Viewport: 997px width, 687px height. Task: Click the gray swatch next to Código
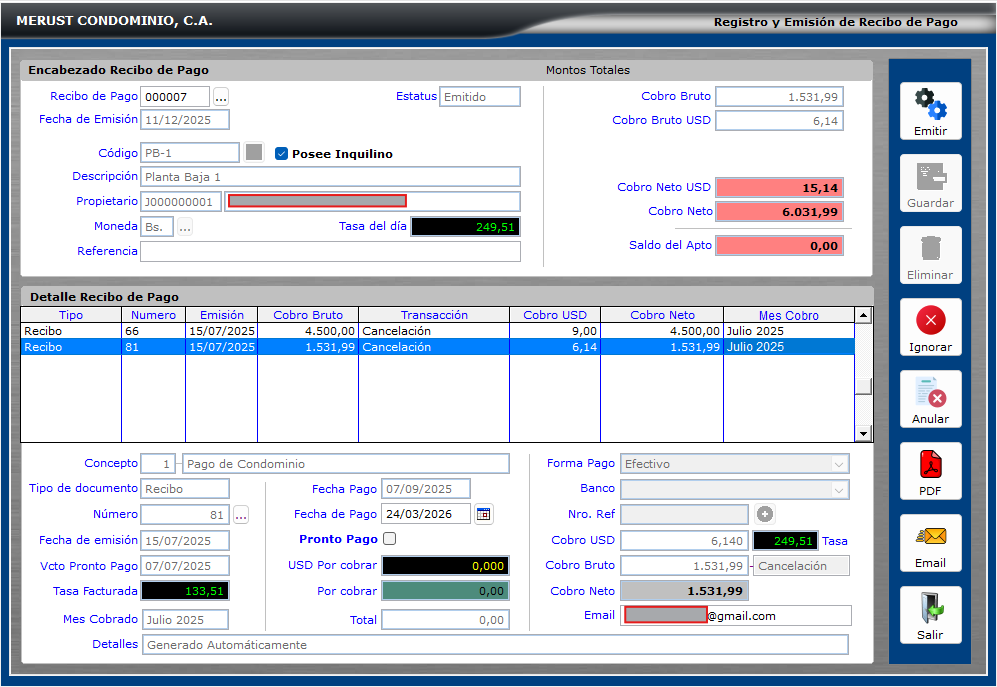pos(254,152)
